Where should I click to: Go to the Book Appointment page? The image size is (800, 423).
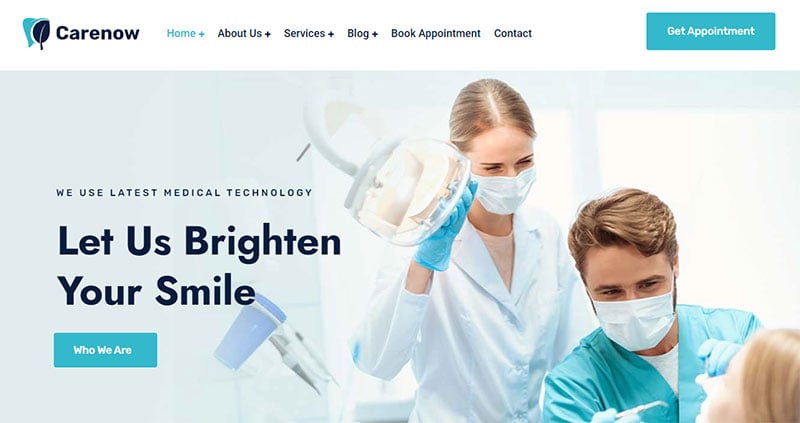(x=436, y=33)
